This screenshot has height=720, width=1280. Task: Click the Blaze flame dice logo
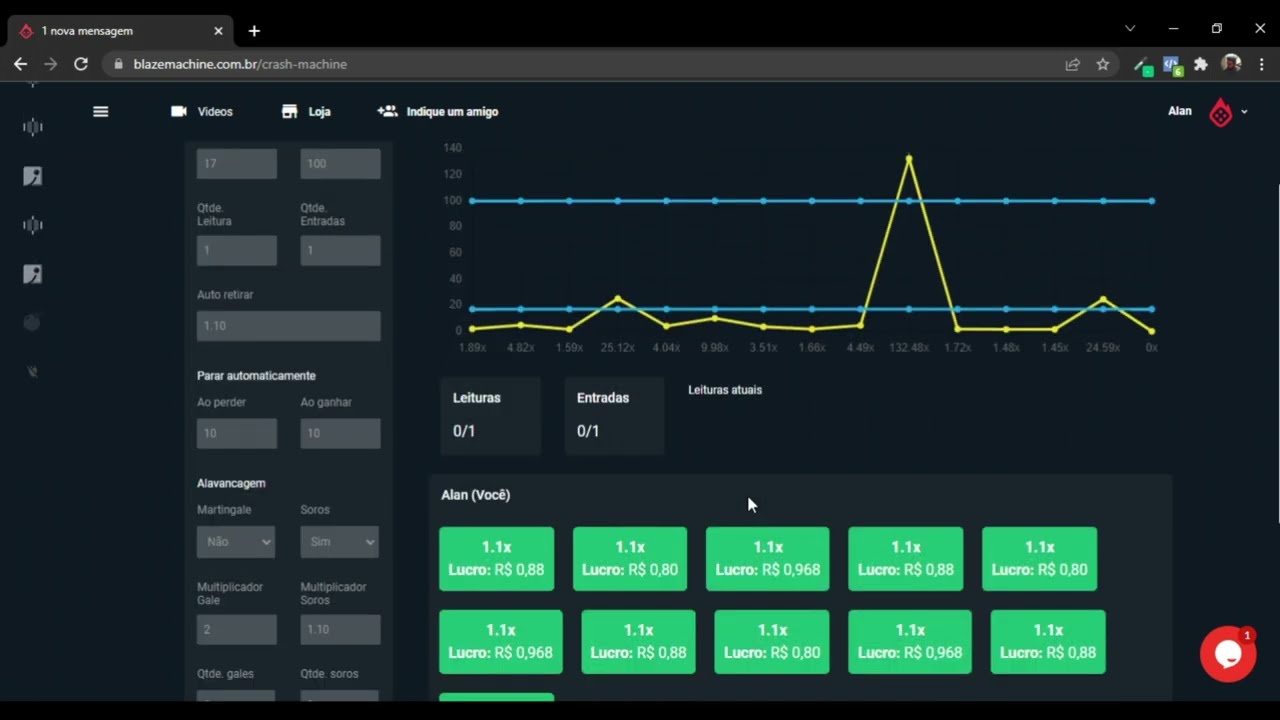click(x=1221, y=112)
